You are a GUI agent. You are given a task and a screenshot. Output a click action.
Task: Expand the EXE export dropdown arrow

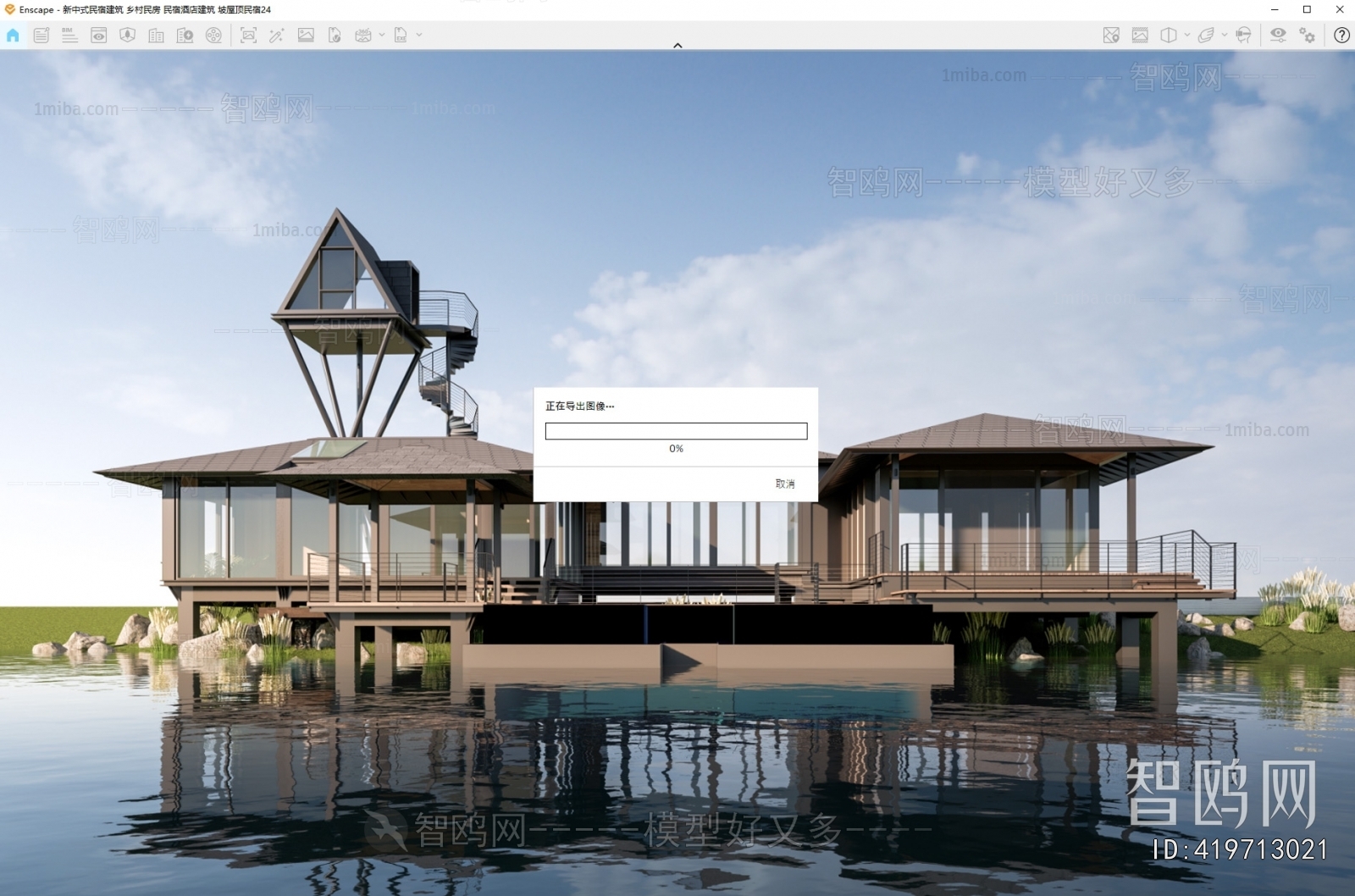click(419, 35)
